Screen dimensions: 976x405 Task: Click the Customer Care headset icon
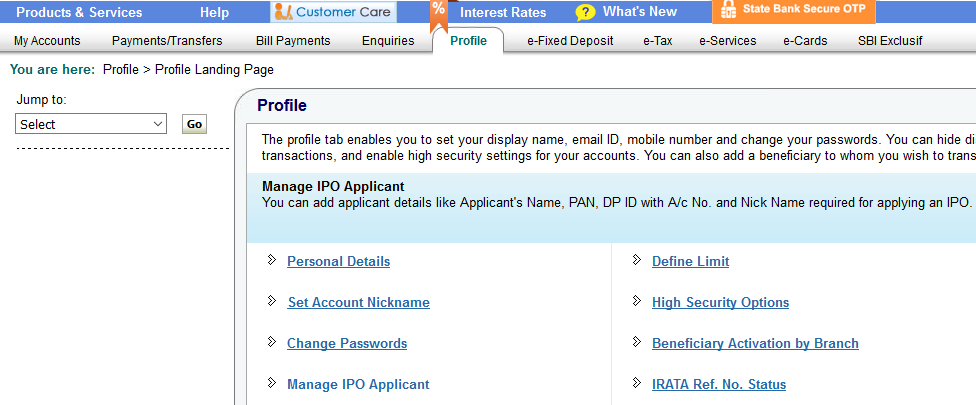(283, 11)
